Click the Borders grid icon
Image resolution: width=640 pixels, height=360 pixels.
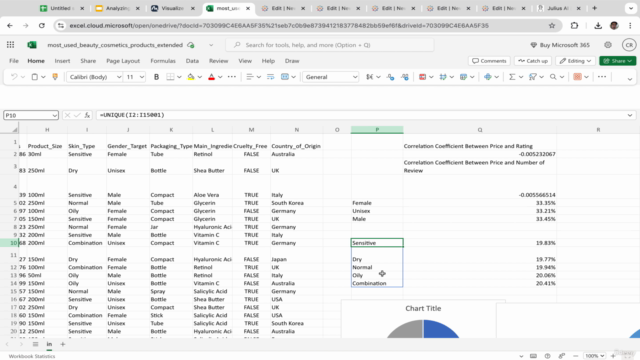[170, 77]
